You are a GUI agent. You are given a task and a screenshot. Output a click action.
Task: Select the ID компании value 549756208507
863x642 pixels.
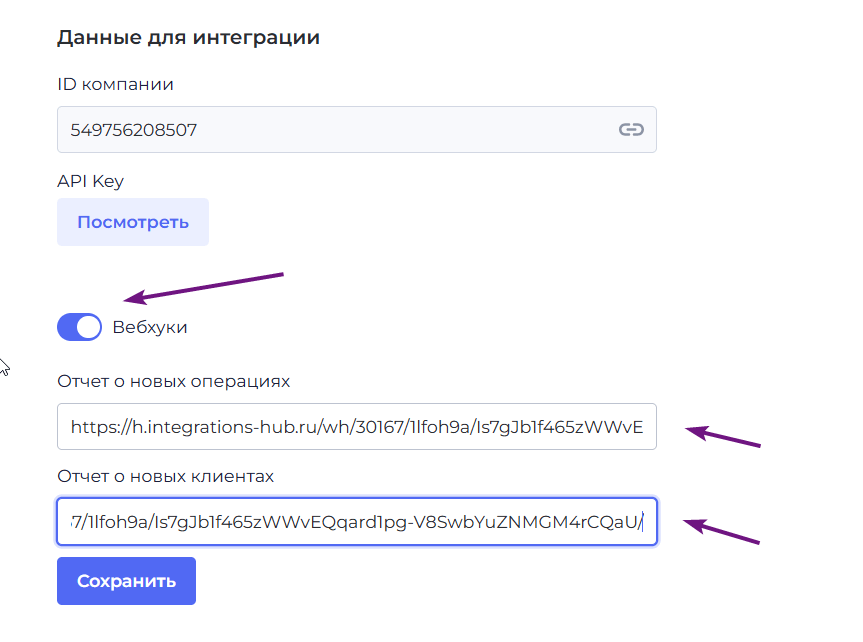(134, 130)
